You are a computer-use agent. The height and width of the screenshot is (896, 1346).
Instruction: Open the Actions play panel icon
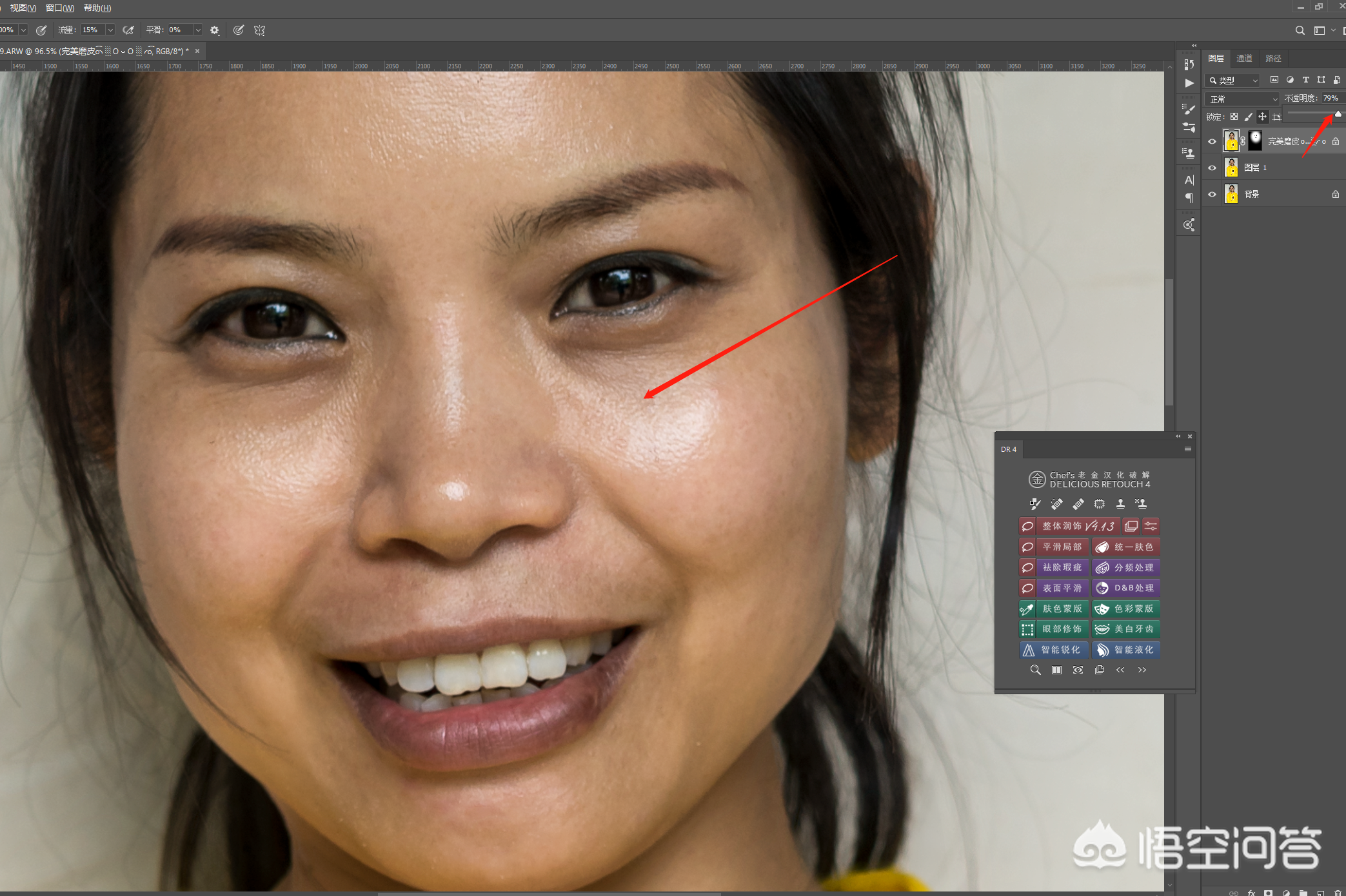tap(1189, 83)
